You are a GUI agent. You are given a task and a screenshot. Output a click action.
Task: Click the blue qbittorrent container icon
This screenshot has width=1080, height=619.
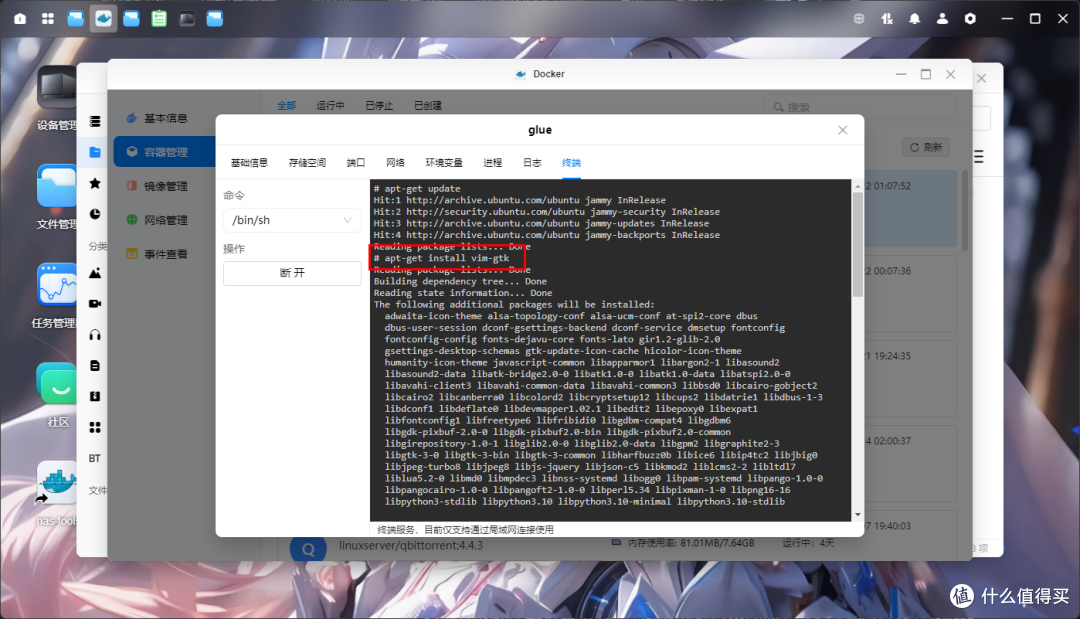(308, 549)
